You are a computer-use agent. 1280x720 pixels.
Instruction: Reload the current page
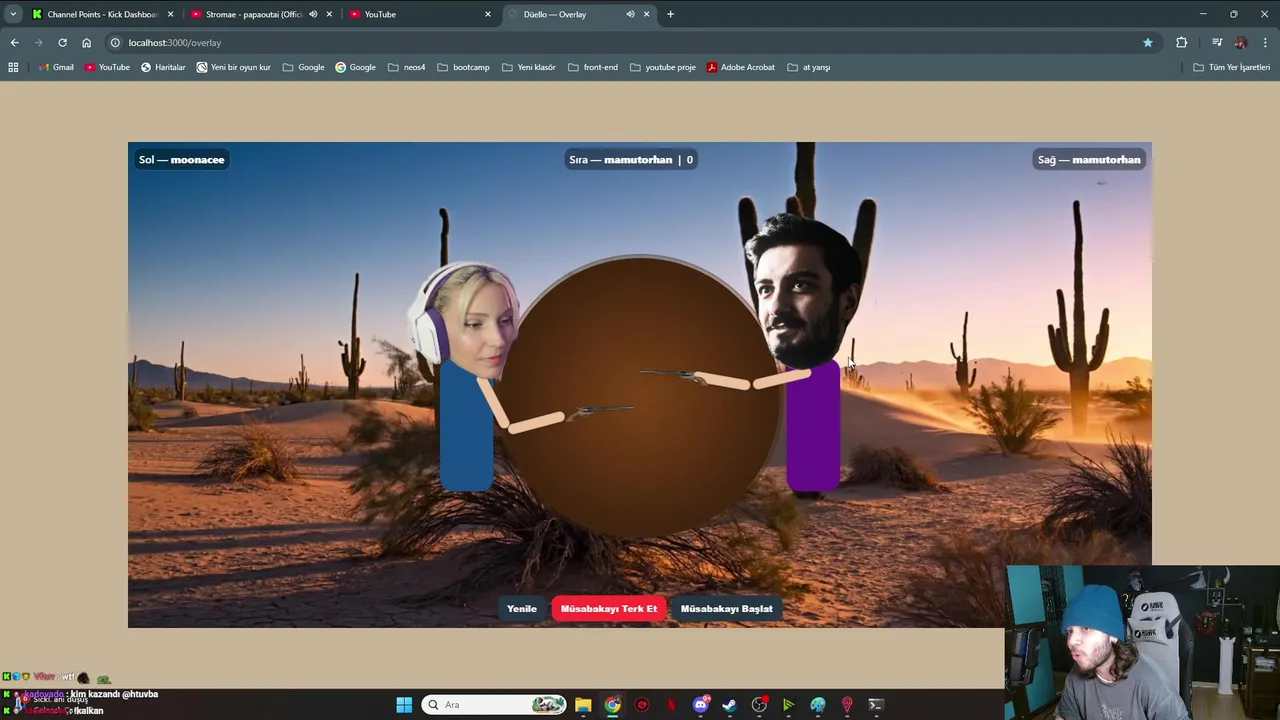point(62,43)
